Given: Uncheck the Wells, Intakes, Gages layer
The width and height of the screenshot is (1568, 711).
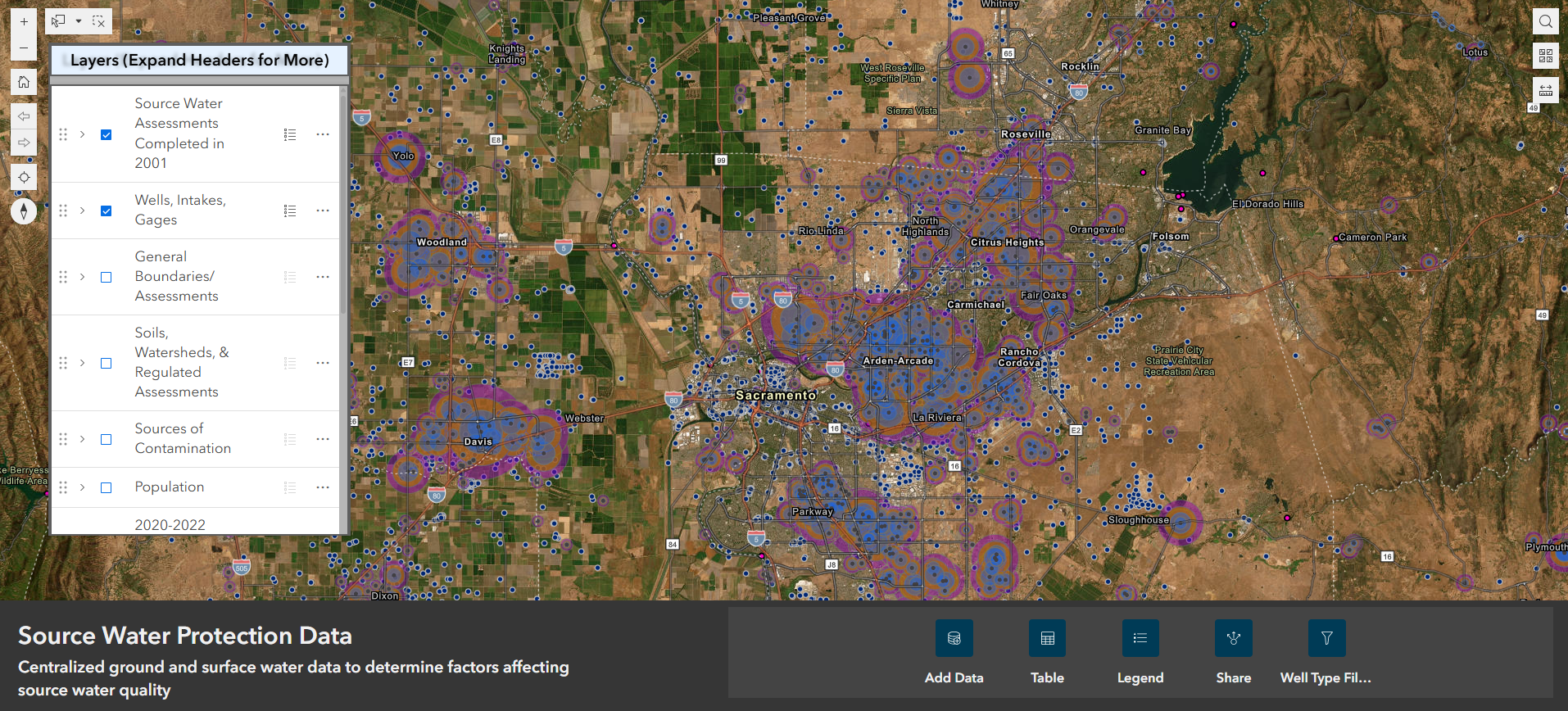Looking at the screenshot, I should coord(106,211).
